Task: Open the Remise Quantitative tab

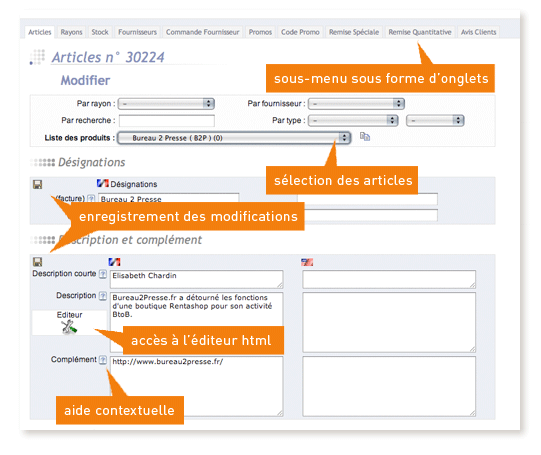Action: [420, 32]
